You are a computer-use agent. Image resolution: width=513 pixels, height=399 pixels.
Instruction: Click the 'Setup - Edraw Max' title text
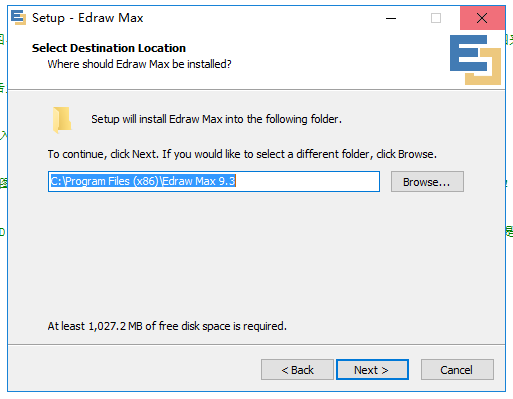click(x=87, y=18)
